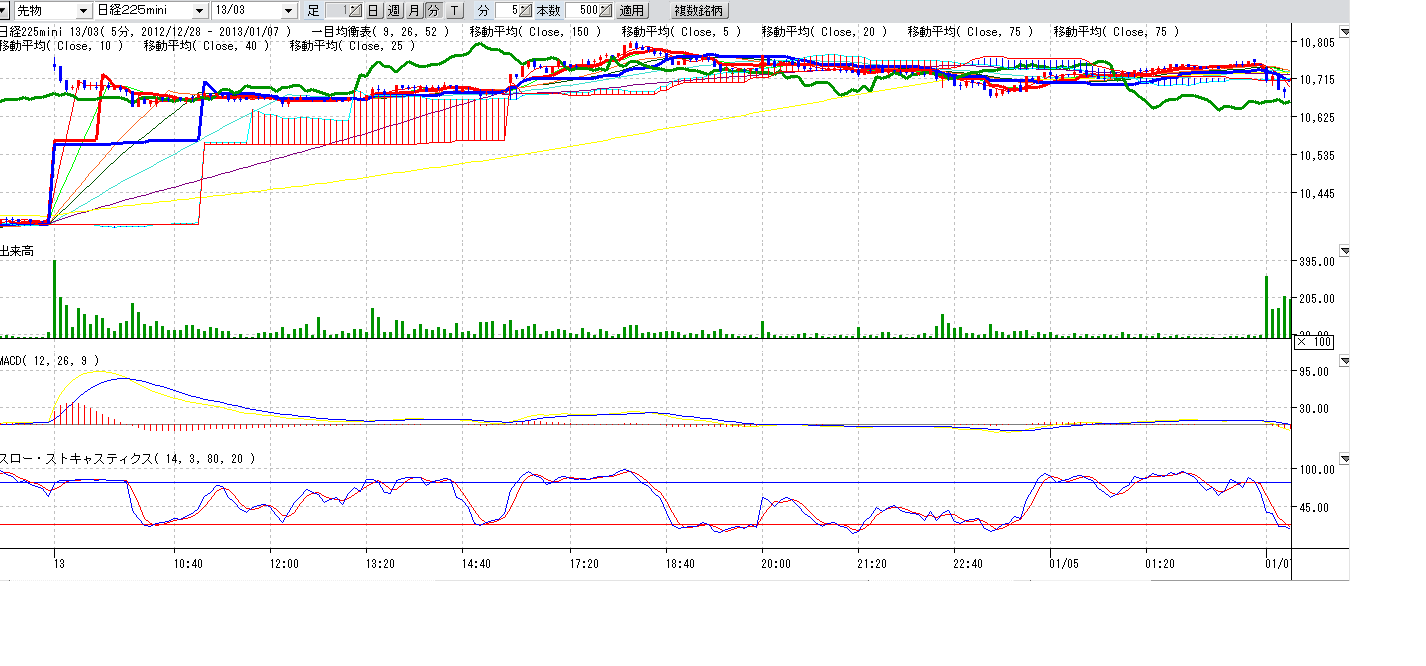The width and height of the screenshot is (1426, 666).
Task: Click the stepper beside the 500 bar count
Action: [605, 10]
